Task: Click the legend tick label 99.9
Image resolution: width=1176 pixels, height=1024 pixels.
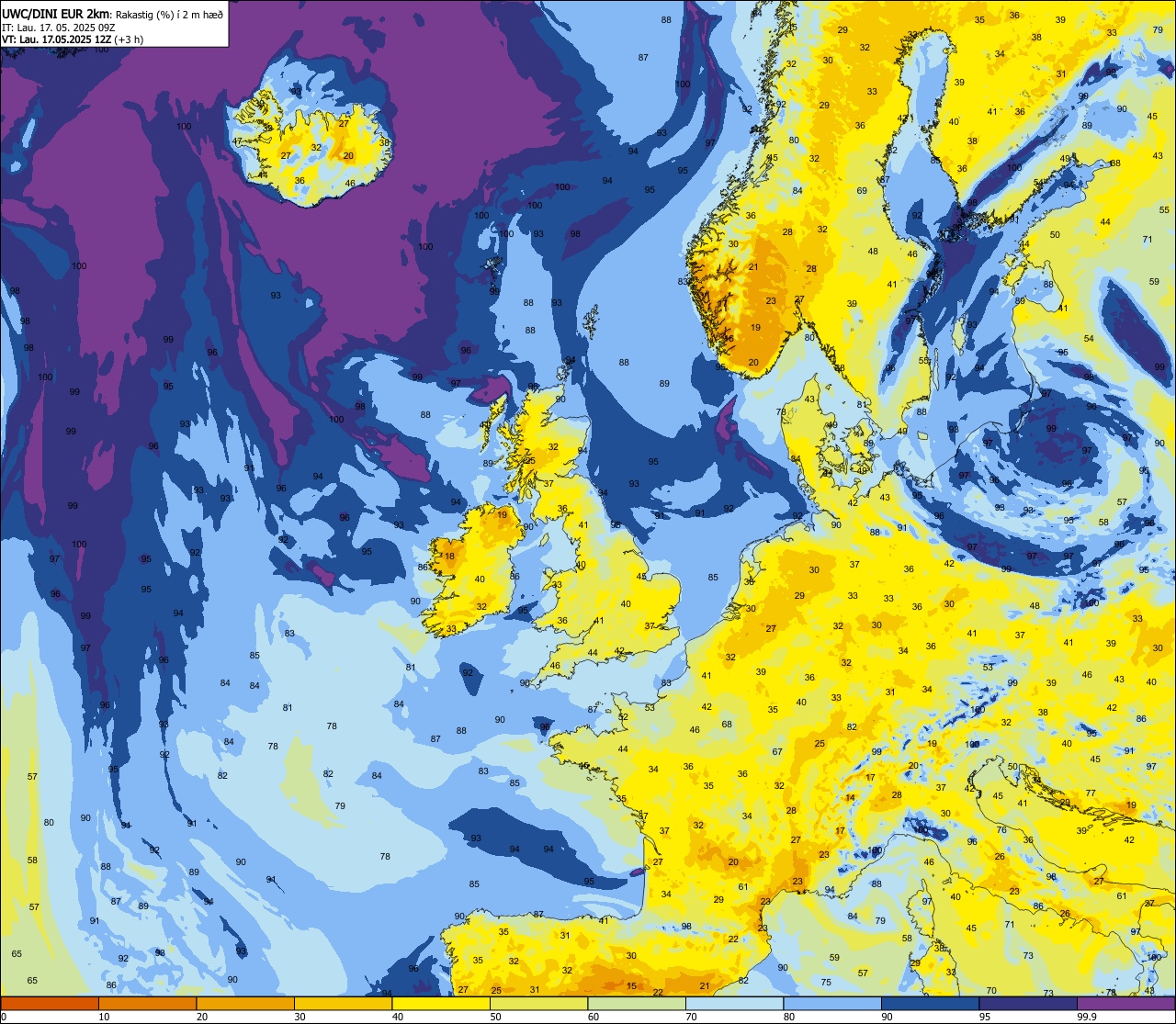Action: 1085,1017
